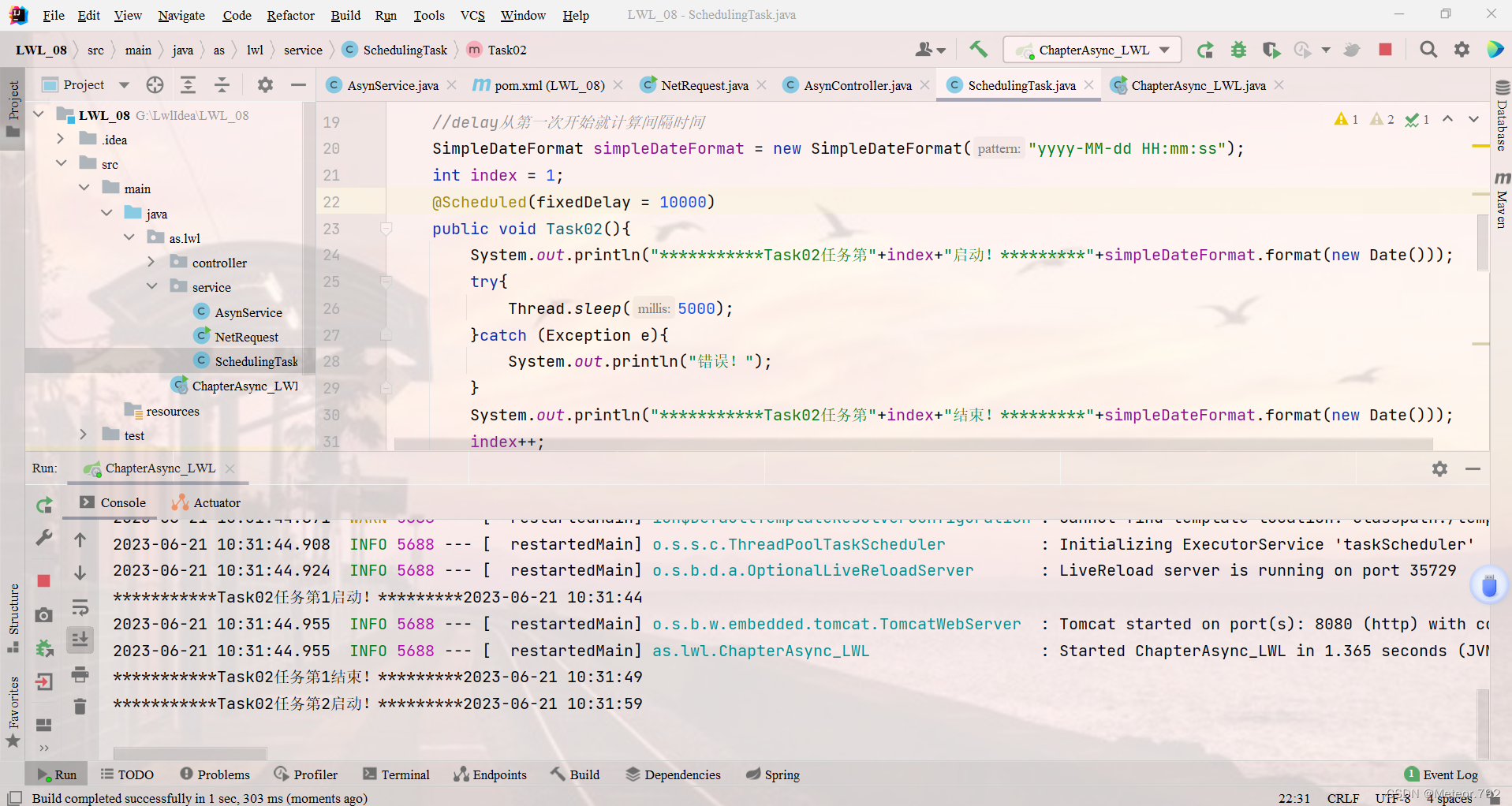
Task: Run with Coverage using the shield icon
Action: [x=1271, y=49]
